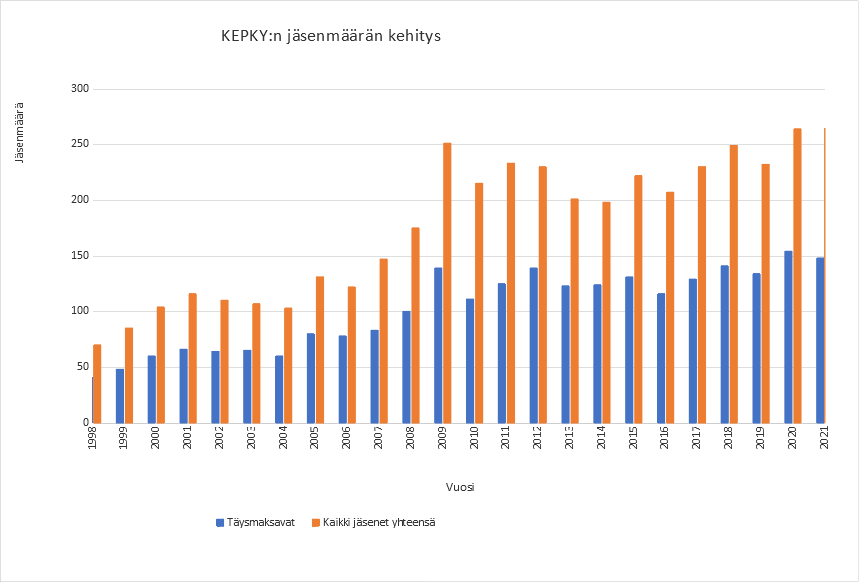Viewport: 859px width, 582px height.
Task: Click the 2010 year label
Action: coord(474,437)
